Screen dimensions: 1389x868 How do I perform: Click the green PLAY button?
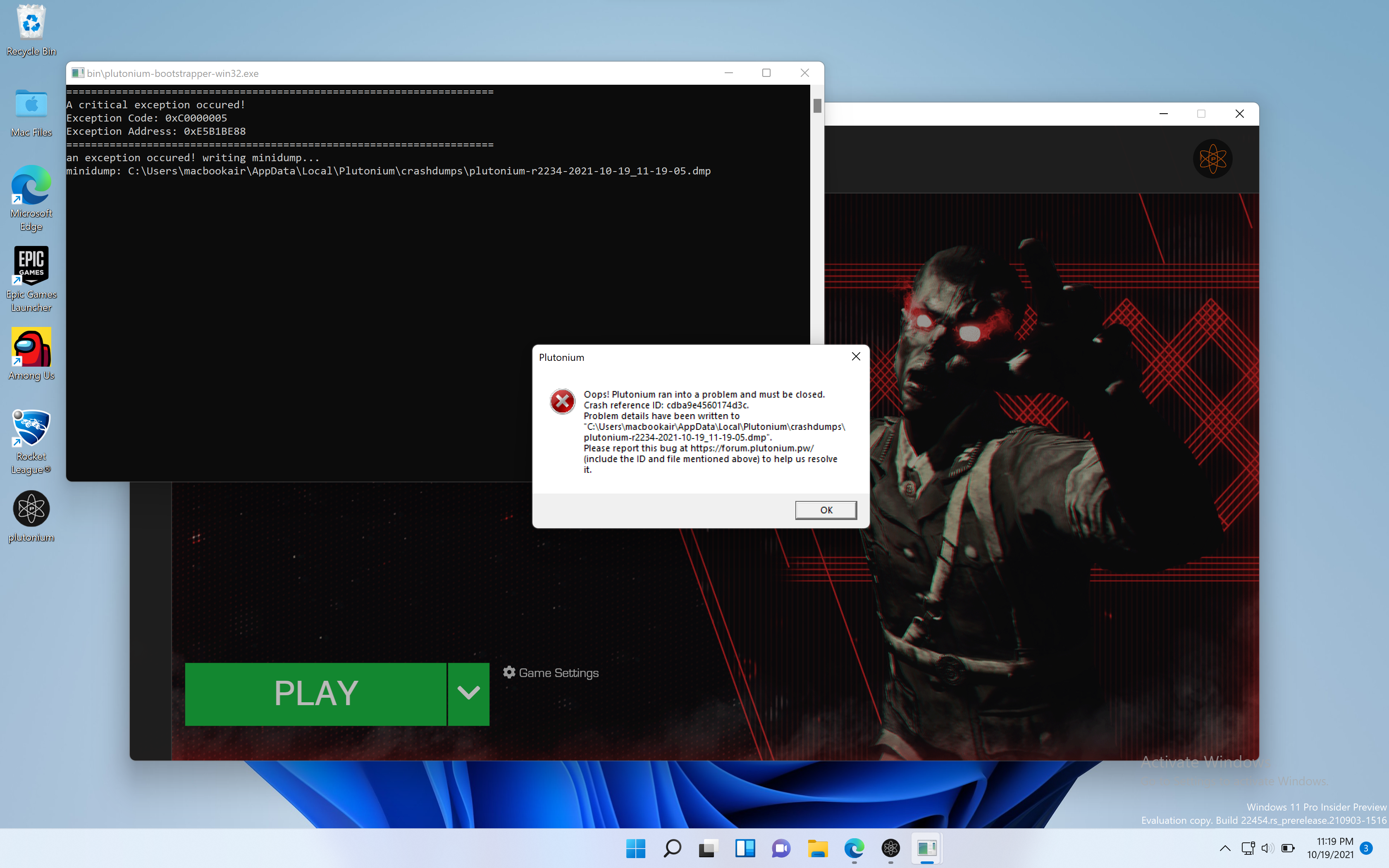(x=316, y=694)
